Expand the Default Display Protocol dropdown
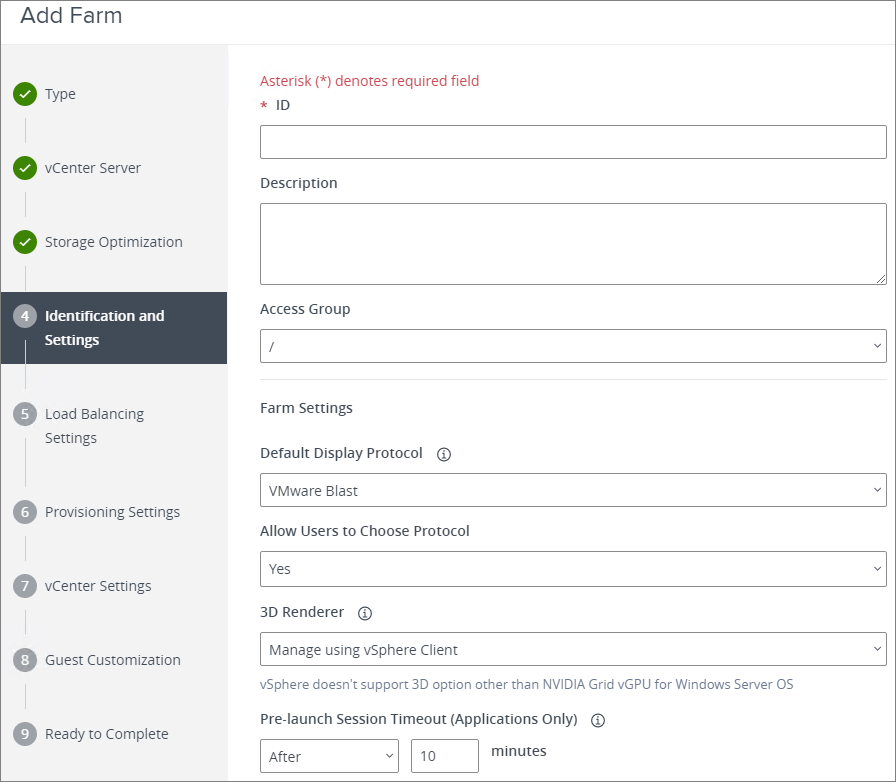This screenshot has width=896, height=782. coord(572,490)
